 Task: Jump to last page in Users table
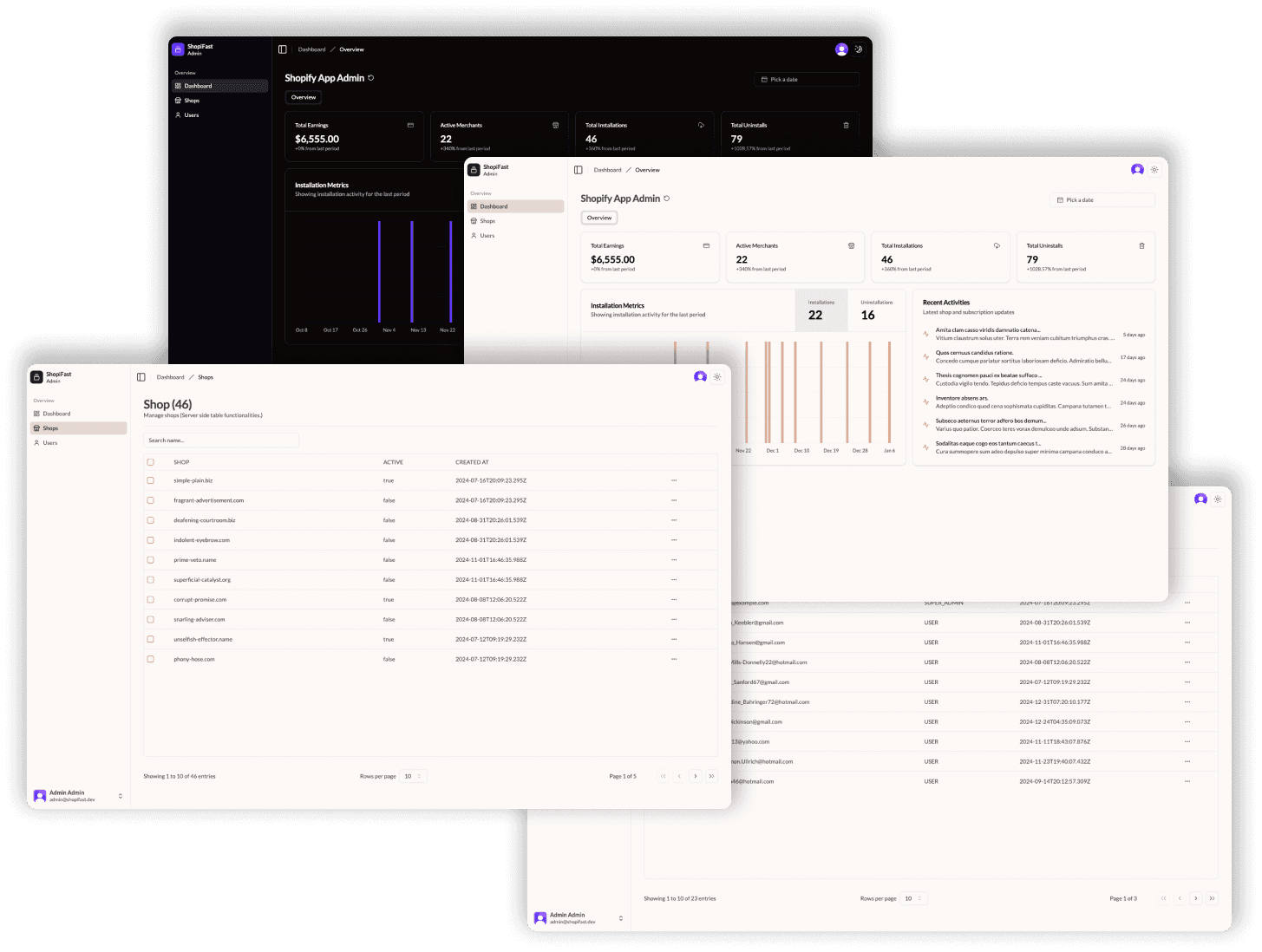click(1212, 898)
